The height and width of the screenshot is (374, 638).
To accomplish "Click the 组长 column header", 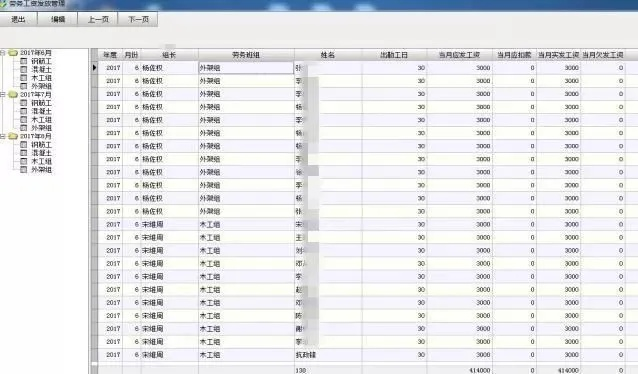I will [169, 55].
